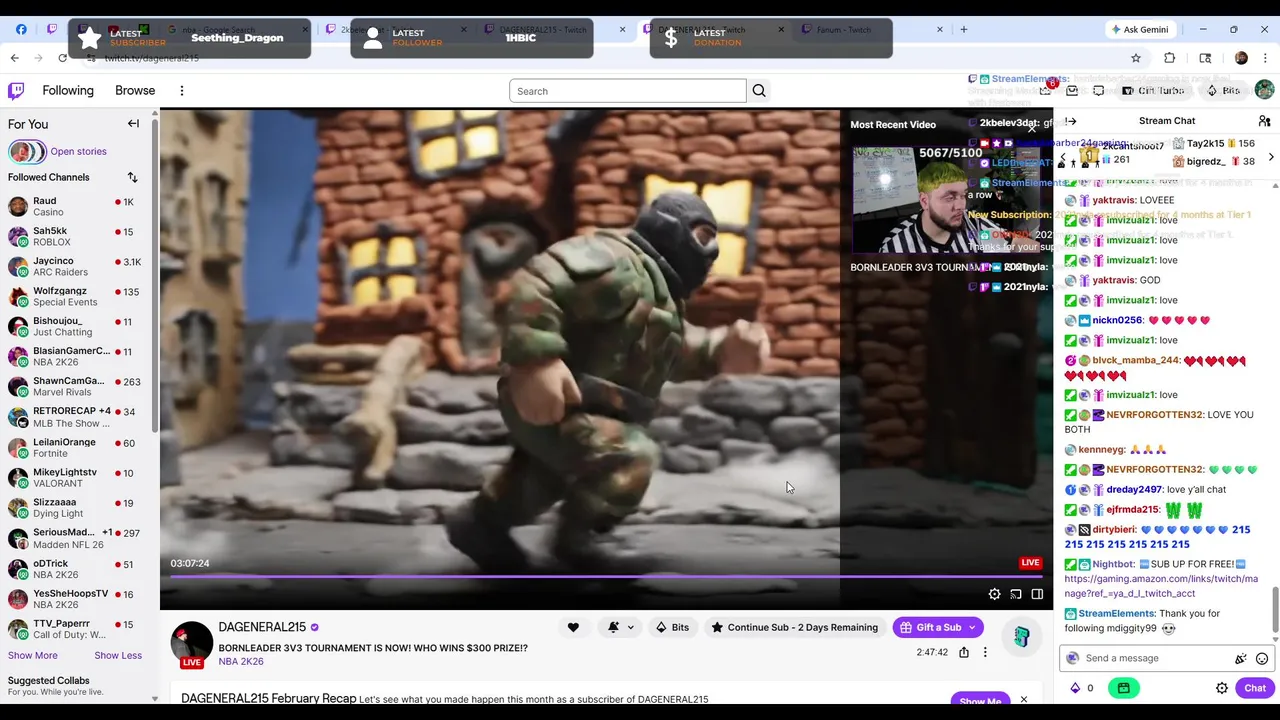Click the DAGENERAL215 channel name
The image size is (1280, 720).
262,627
